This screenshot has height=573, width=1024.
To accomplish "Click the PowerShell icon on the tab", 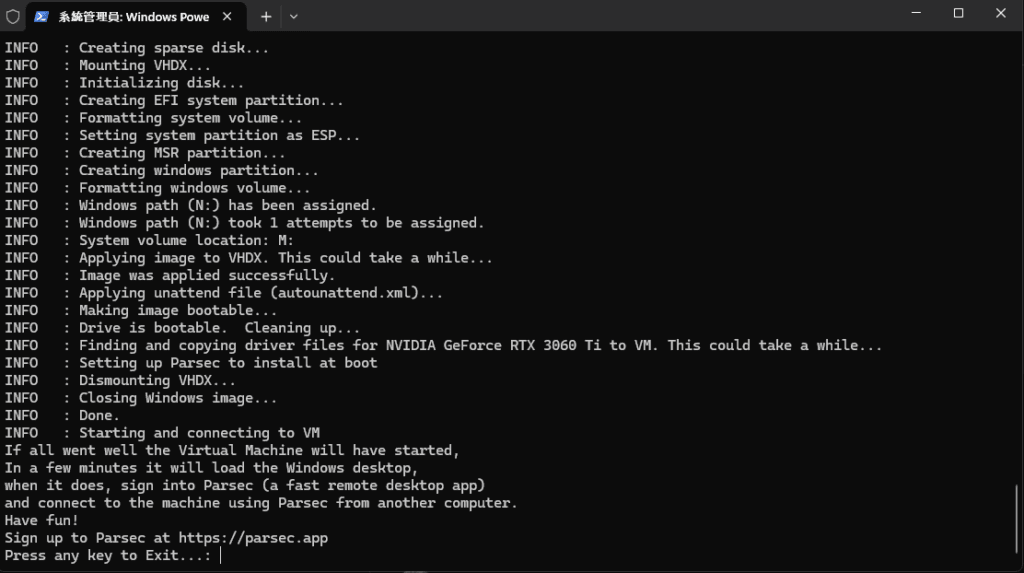I will click(x=42, y=17).
